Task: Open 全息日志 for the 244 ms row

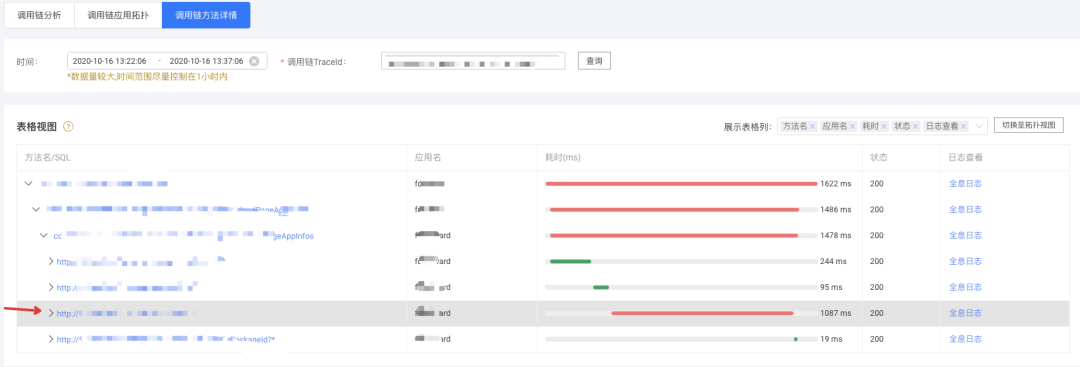Action: tap(965, 262)
